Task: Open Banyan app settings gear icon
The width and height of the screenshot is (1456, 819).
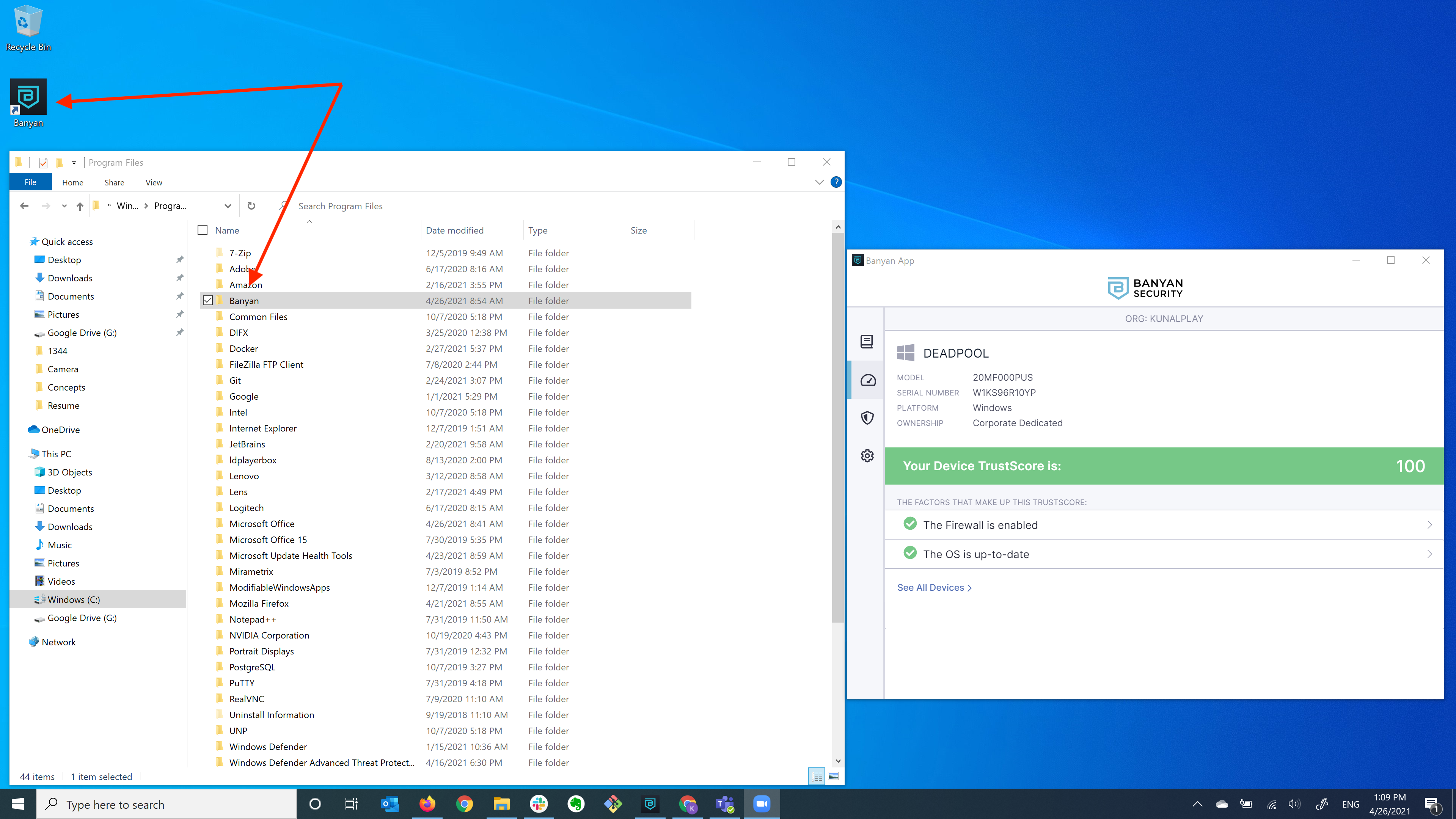Action: click(868, 455)
